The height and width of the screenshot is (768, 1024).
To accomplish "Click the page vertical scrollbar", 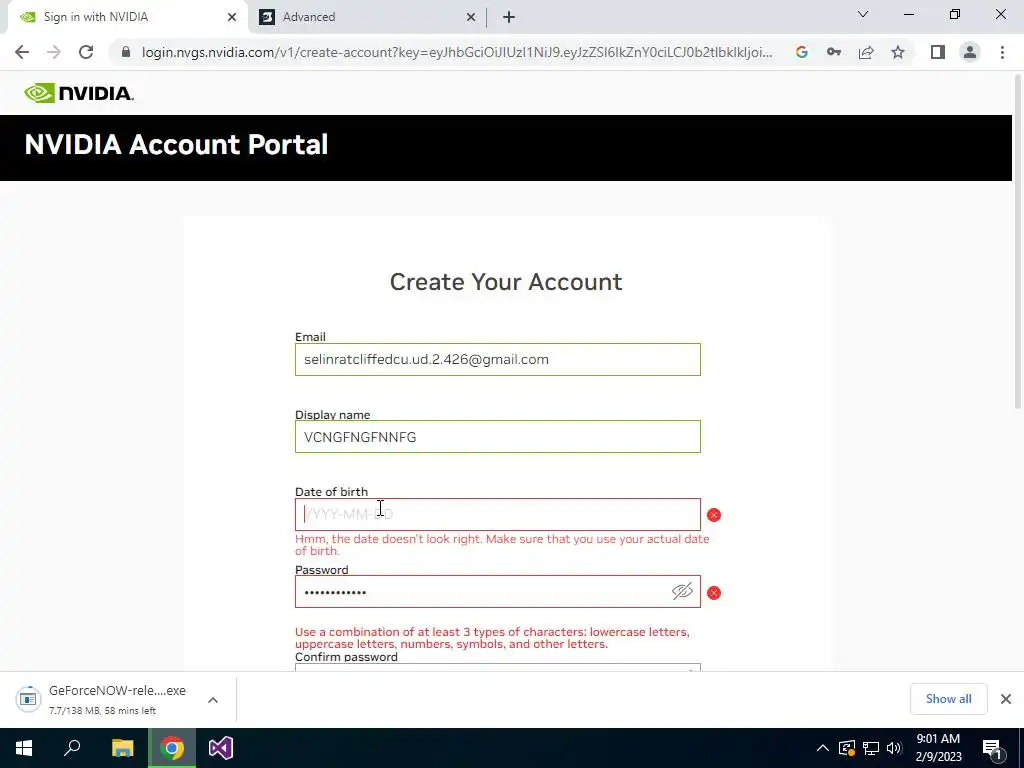I will point(1017,242).
